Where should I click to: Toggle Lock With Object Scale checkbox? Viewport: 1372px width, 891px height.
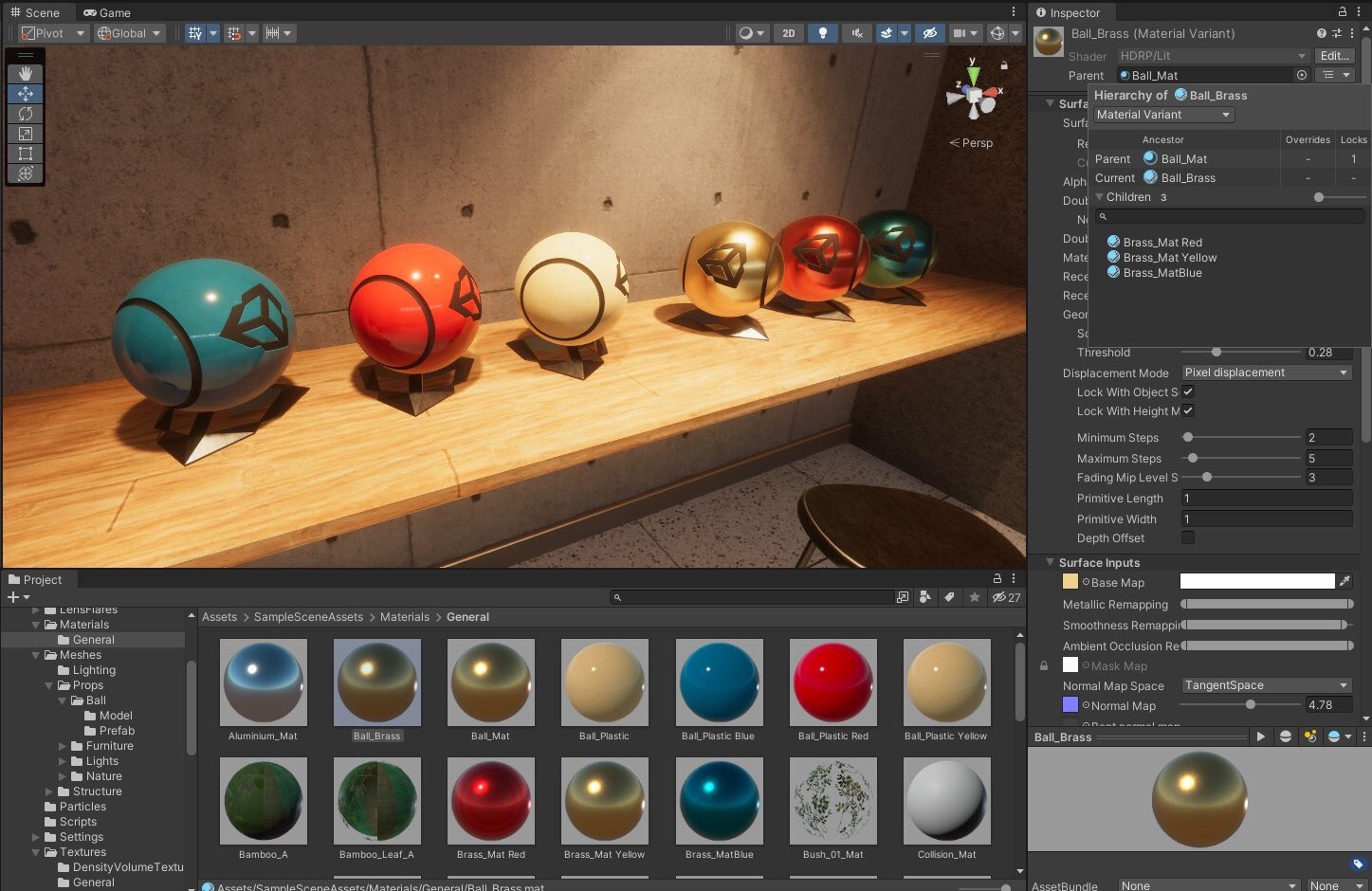pyautogui.click(x=1188, y=391)
